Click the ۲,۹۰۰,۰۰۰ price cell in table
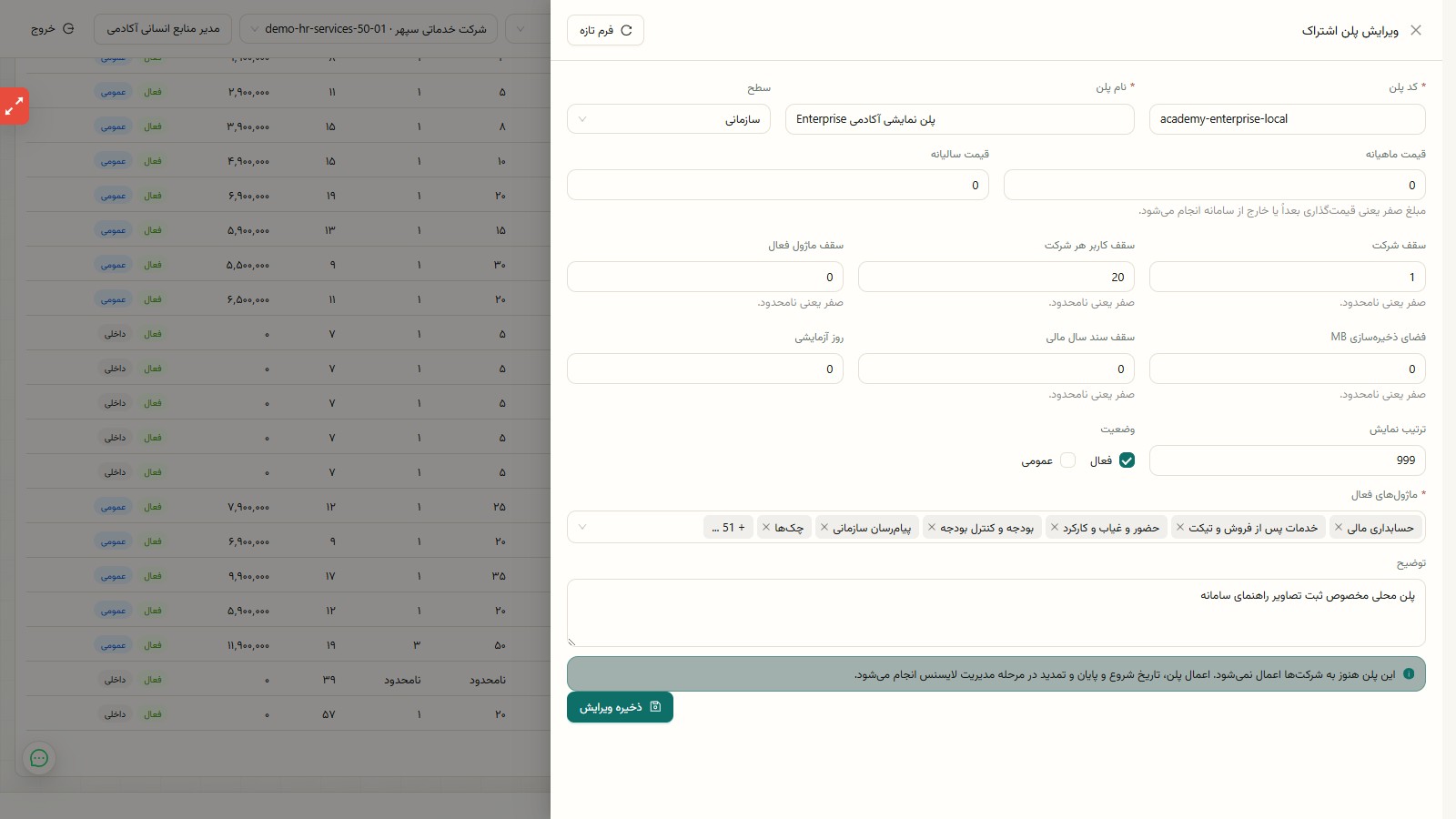The width and height of the screenshot is (1456, 819). (x=248, y=92)
